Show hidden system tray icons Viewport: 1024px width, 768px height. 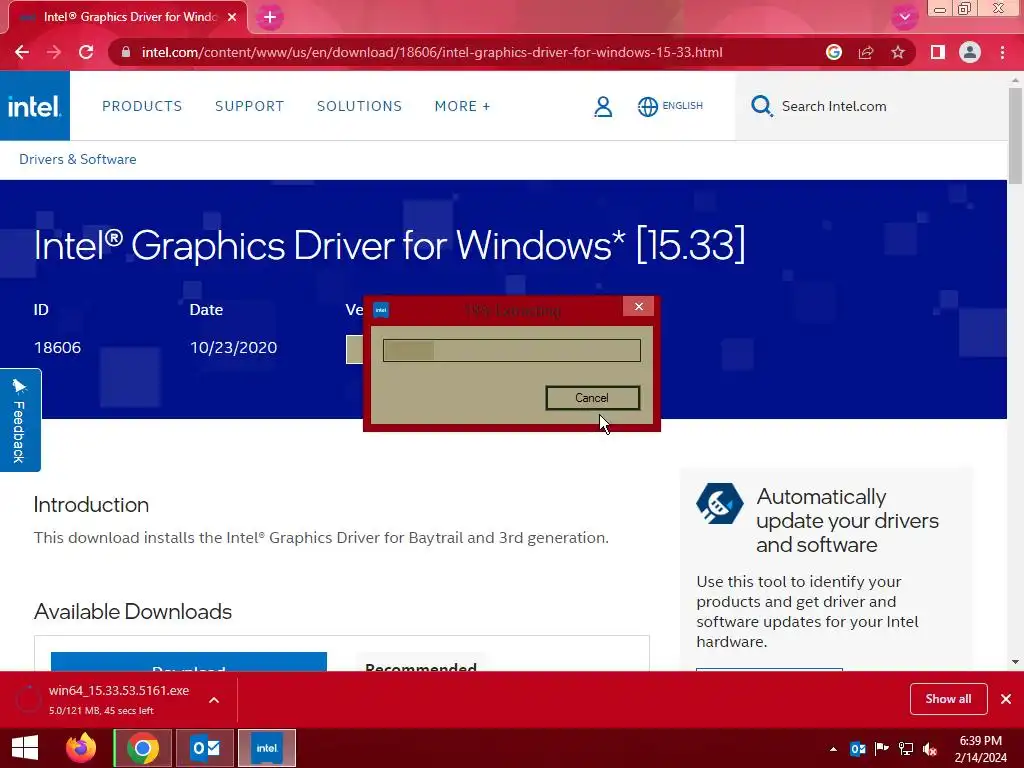833,749
